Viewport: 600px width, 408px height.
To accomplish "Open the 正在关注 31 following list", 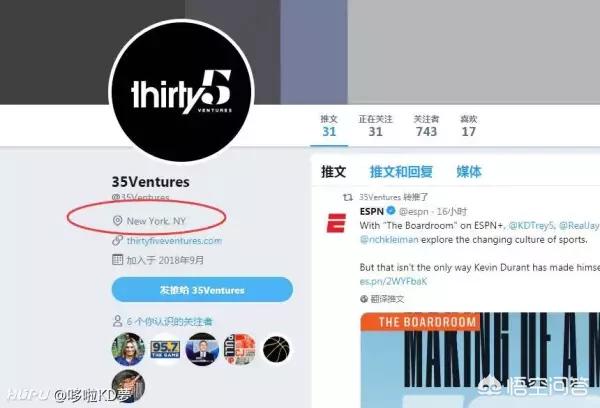I will coord(375,126).
